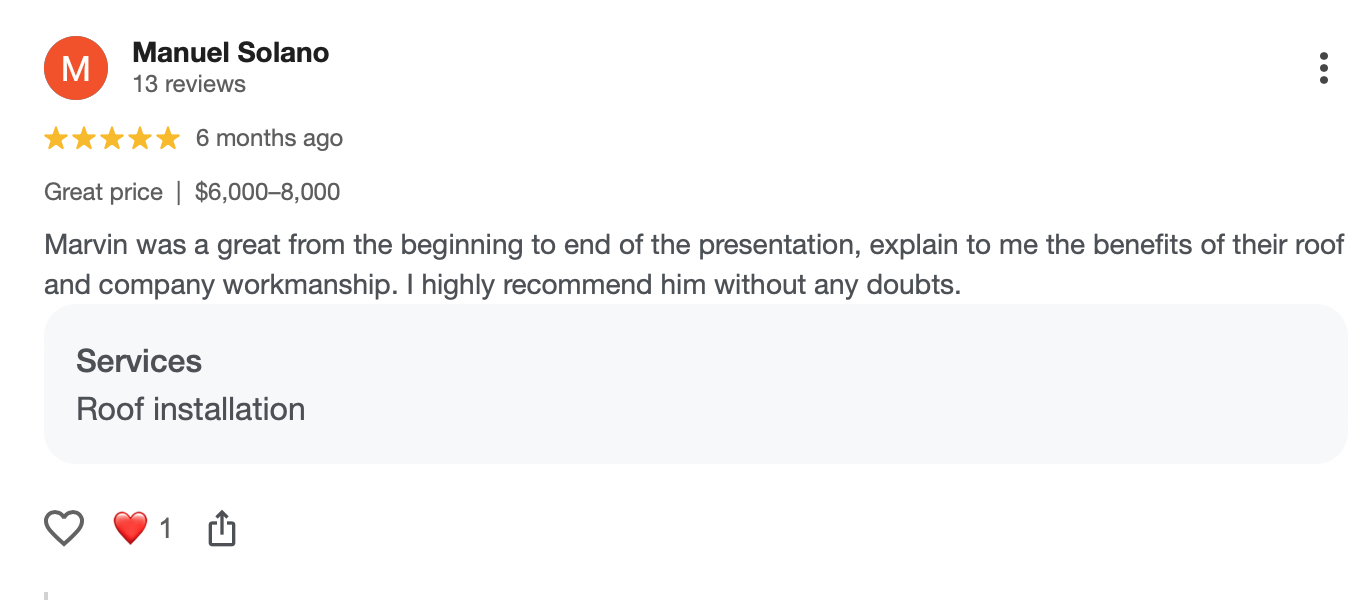Open Manuel Solano's profile name link
The height and width of the screenshot is (600, 1372).
(x=231, y=52)
